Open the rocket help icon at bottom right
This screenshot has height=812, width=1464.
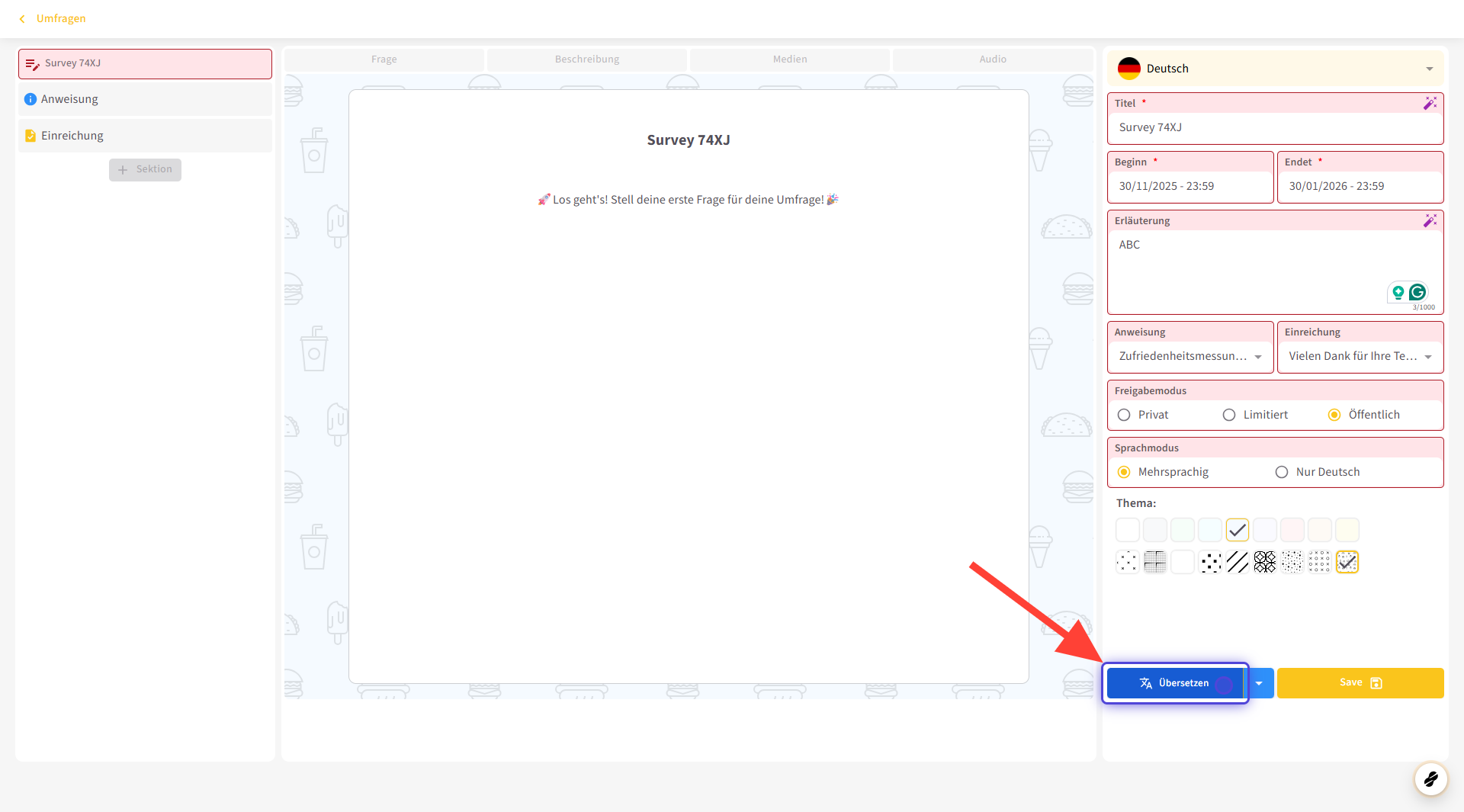[x=1430, y=778]
